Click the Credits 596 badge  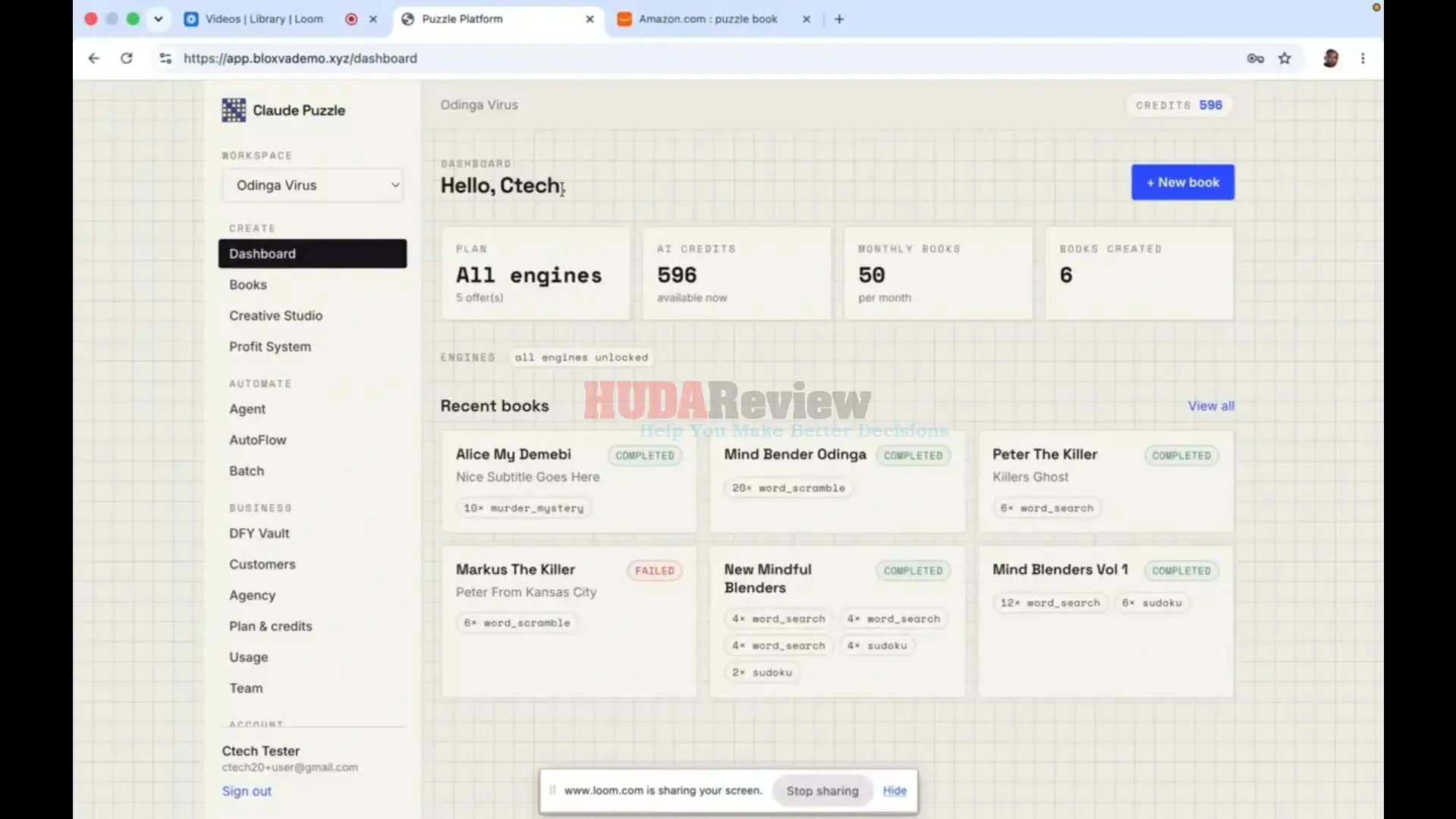tap(1178, 106)
